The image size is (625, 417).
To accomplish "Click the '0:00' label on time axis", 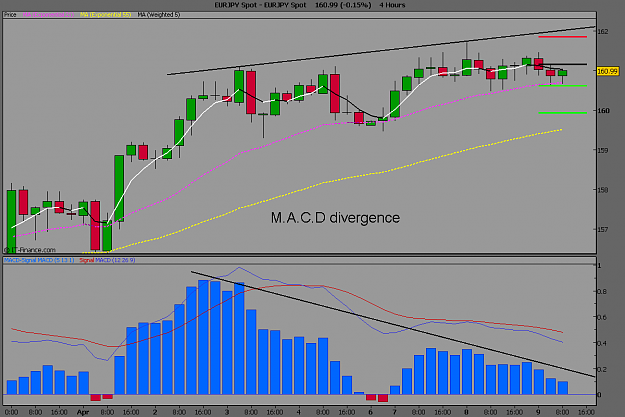I will point(11,412).
